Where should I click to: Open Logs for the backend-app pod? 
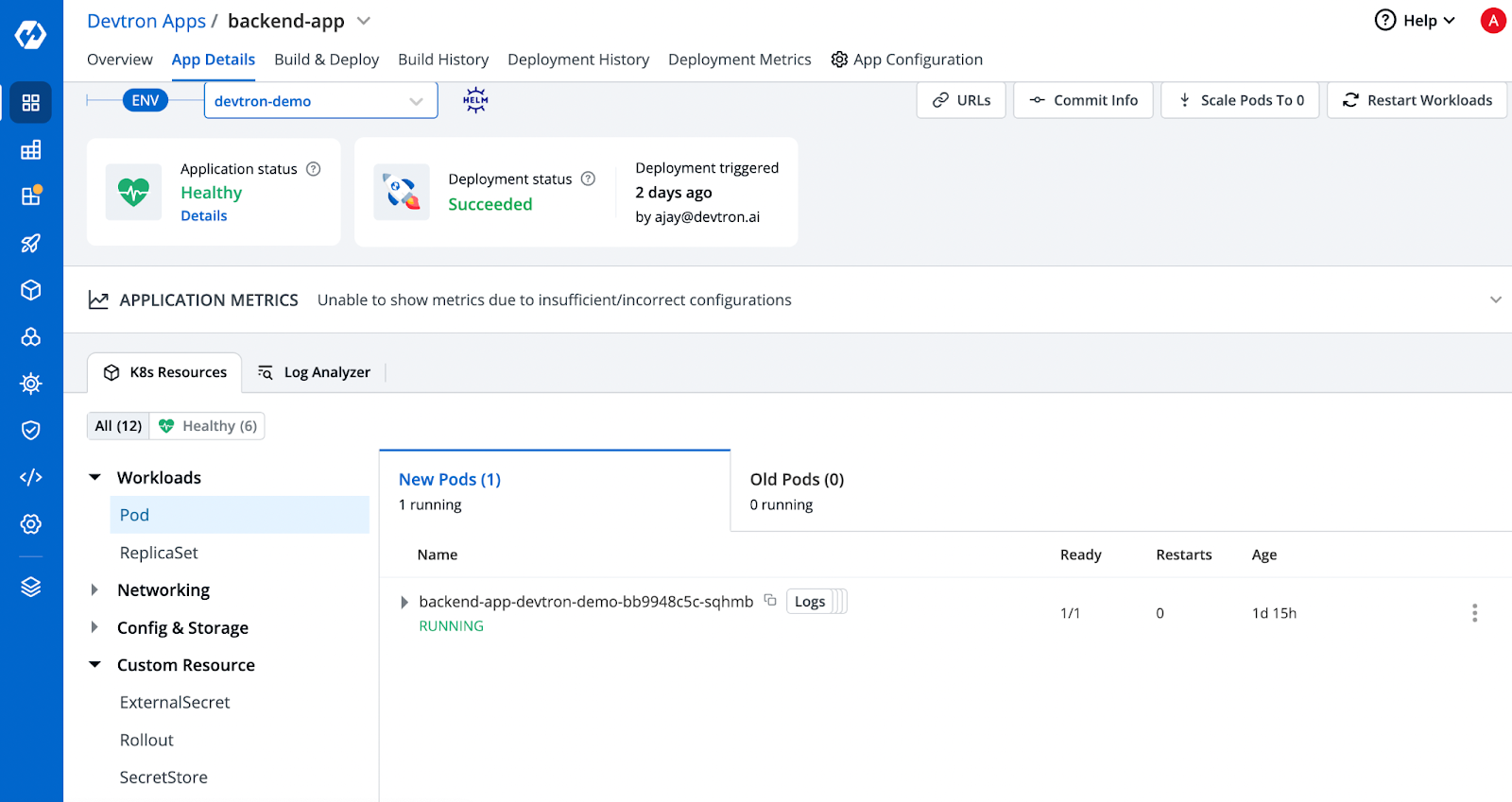coord(810,602)
